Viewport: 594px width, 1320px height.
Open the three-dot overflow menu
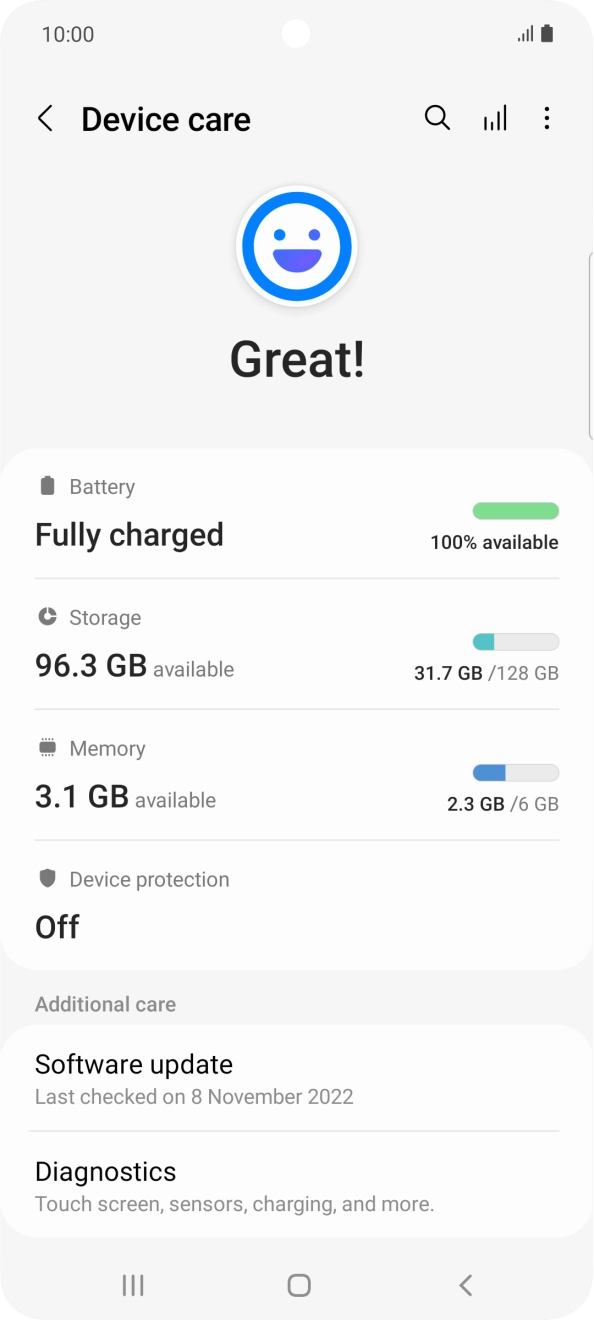click(x=547, y=118)
